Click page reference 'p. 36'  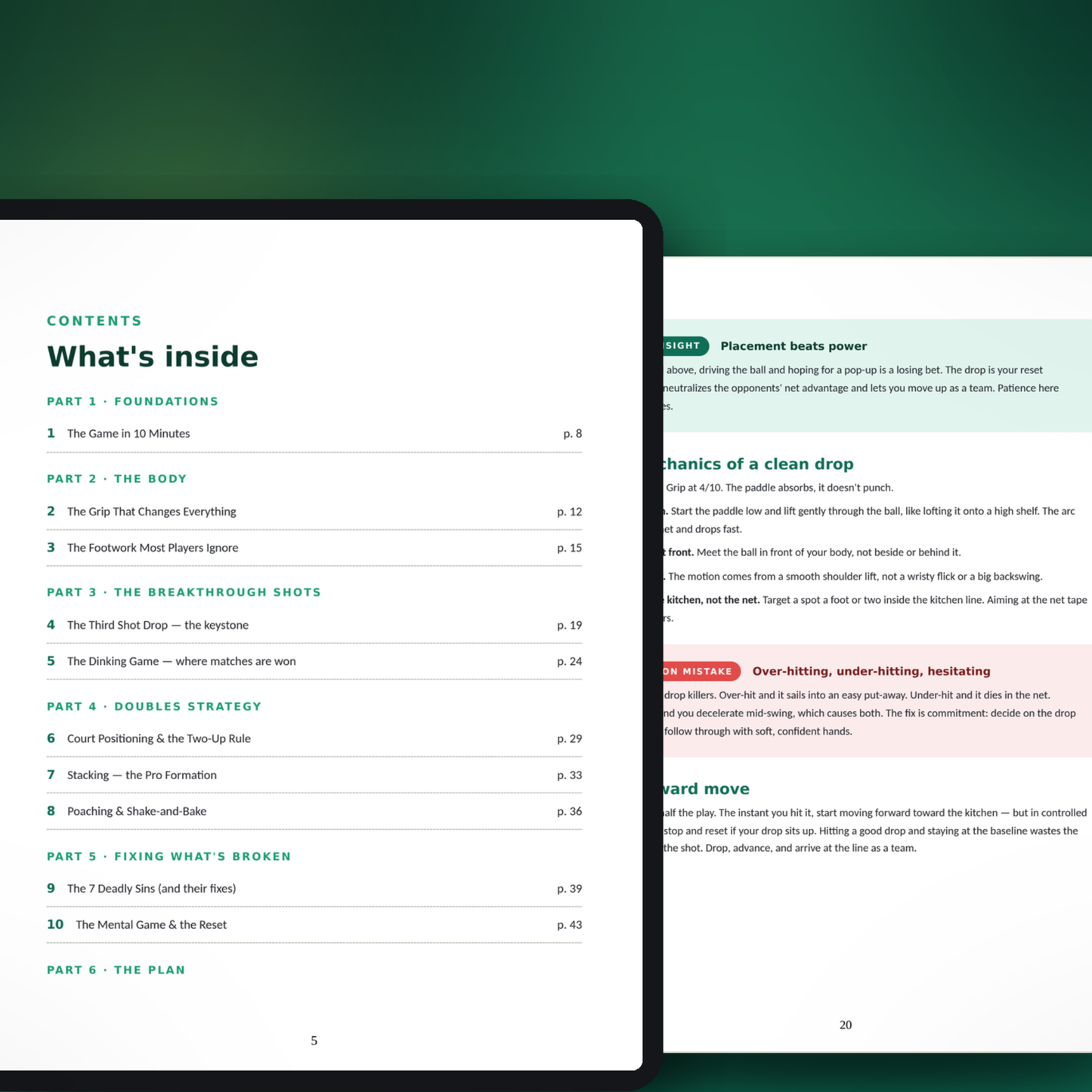point(570,812)
